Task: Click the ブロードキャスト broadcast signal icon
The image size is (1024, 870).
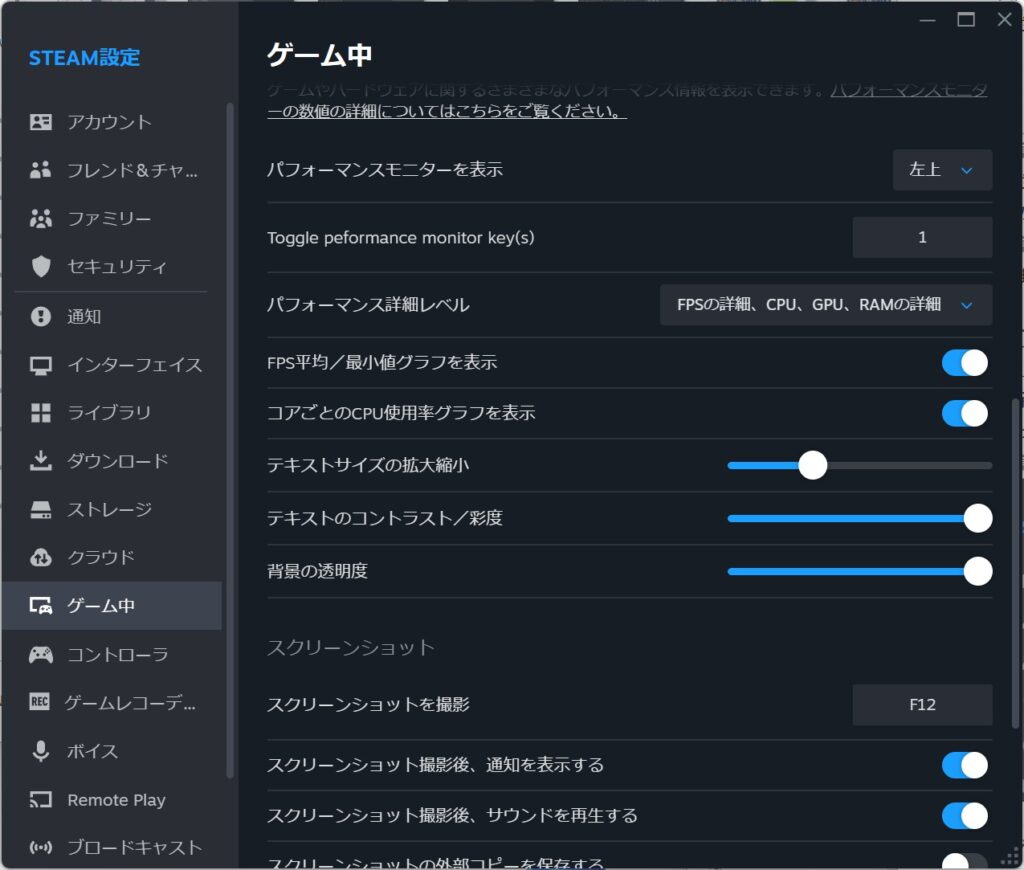Action: (x=40, y=848)
